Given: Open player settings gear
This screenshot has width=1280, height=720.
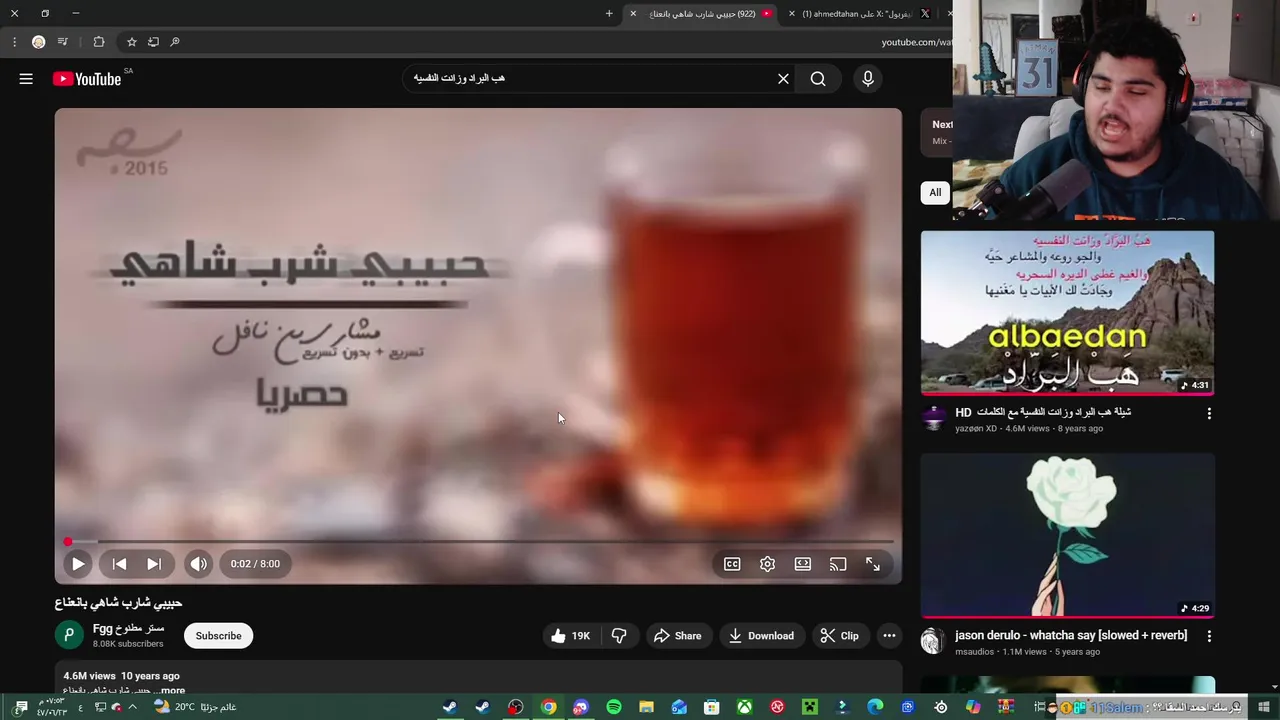Looking at the screenshot, I should [x=767, y=564].
